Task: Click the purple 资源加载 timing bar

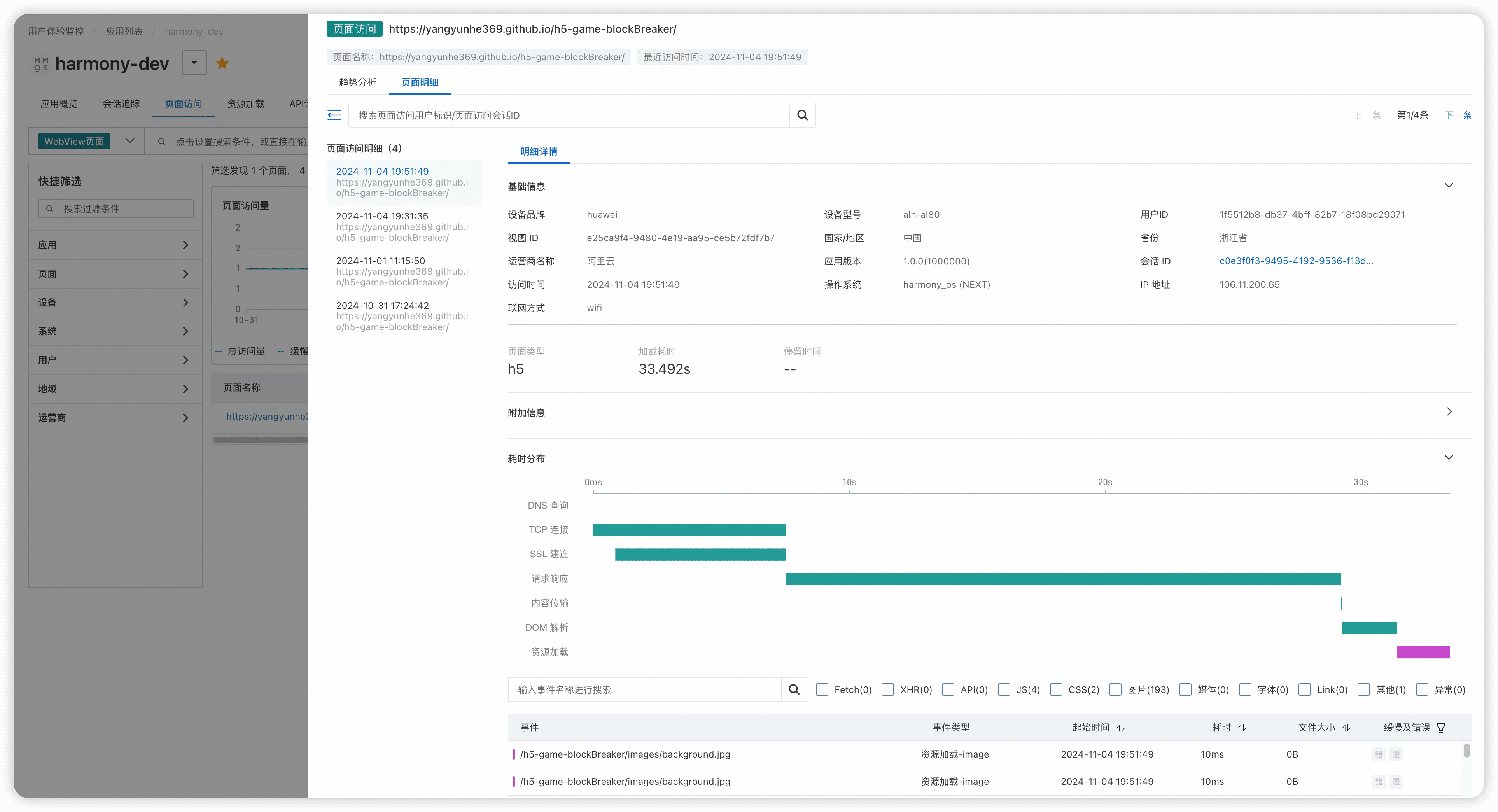Action: pos(1423,652)
